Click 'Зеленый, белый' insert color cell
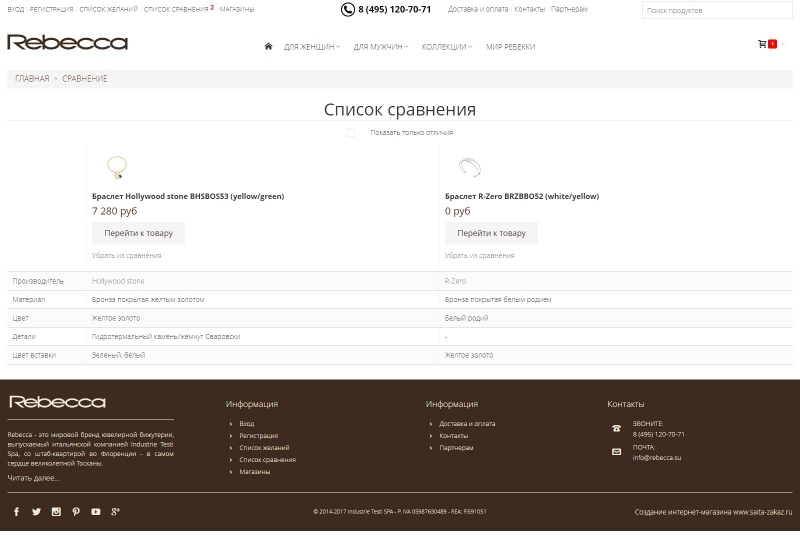This screenshot has height=539, width=800. (x=118, y=355)
